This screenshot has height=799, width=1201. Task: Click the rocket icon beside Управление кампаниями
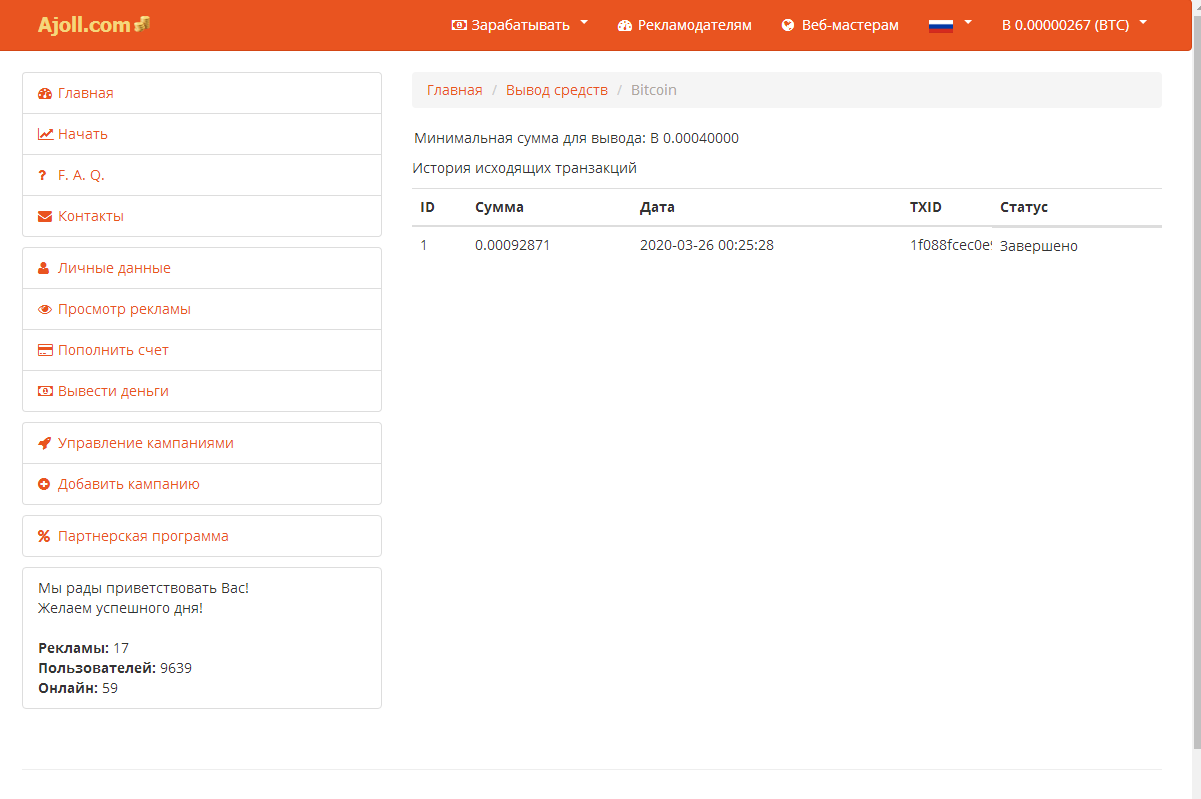(45, 443)
